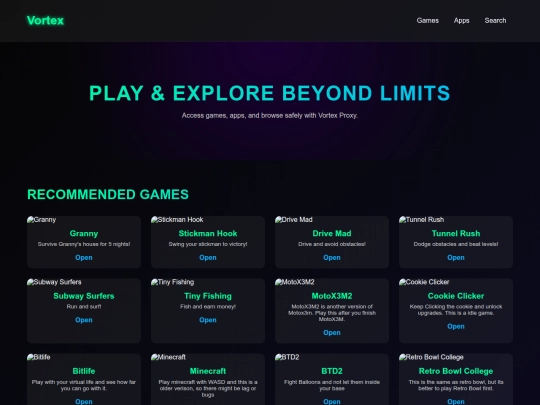Open the Games nav item
Image resolution: width=540 pixels, height=405 pixels.
(x=427, y=21)
